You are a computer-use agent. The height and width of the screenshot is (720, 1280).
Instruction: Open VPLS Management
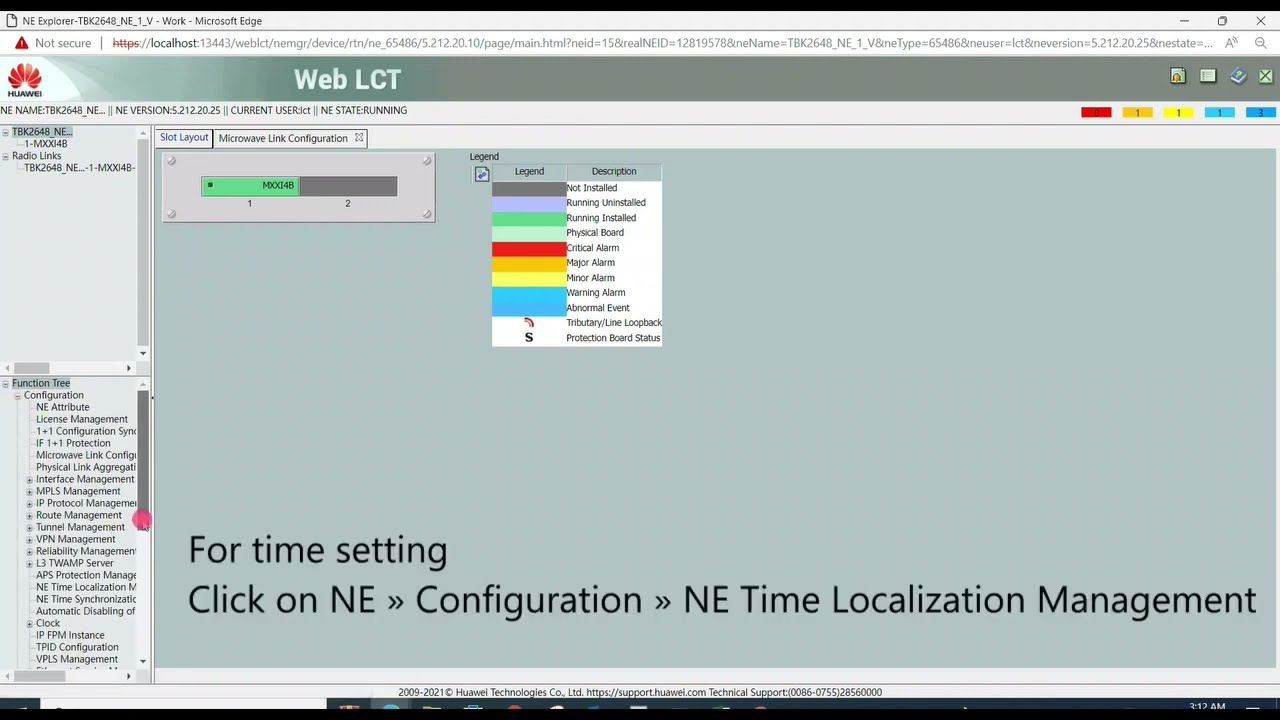pos(77,659)
